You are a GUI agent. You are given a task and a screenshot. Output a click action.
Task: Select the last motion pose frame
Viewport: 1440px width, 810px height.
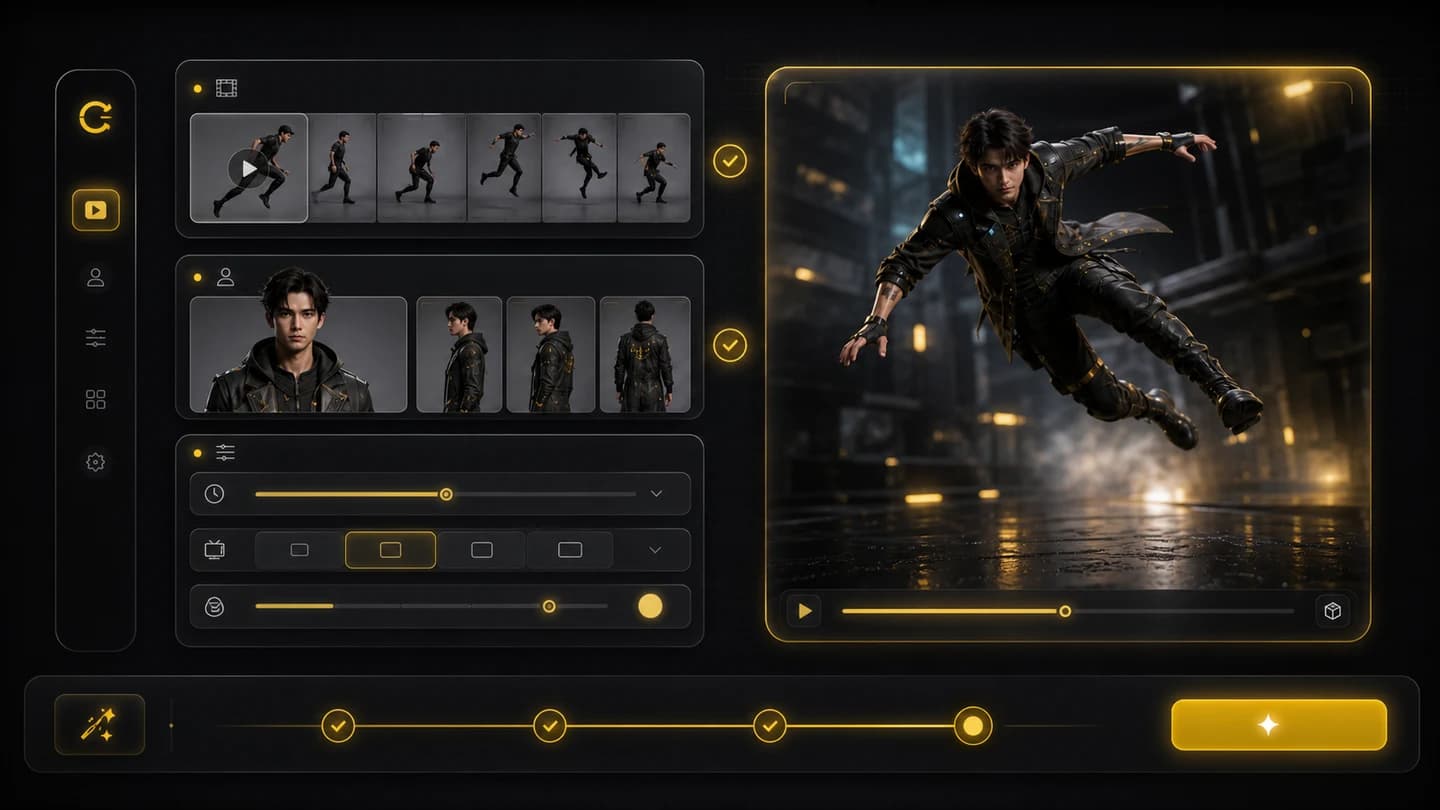[x=654, y=168]
